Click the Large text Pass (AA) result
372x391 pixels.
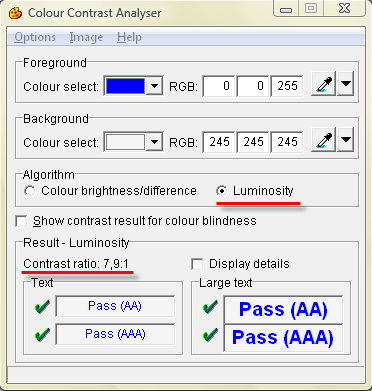283,310
